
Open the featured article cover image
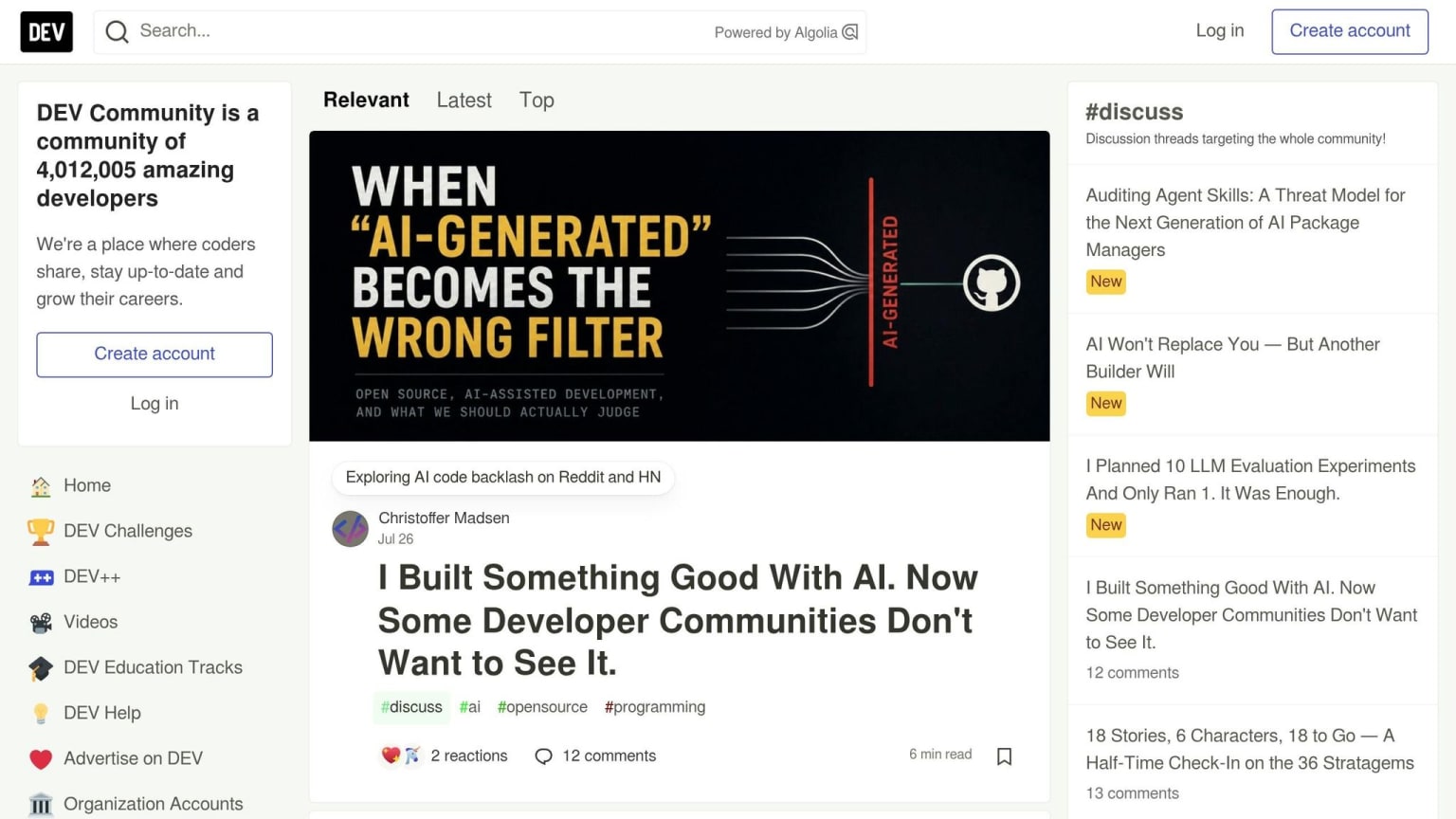tap(679, 285)
